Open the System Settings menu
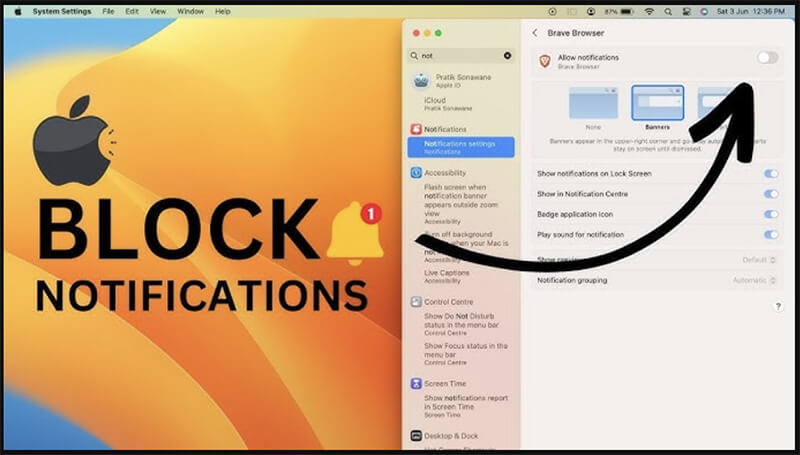The image size is (800, 455). click(60, 11)
